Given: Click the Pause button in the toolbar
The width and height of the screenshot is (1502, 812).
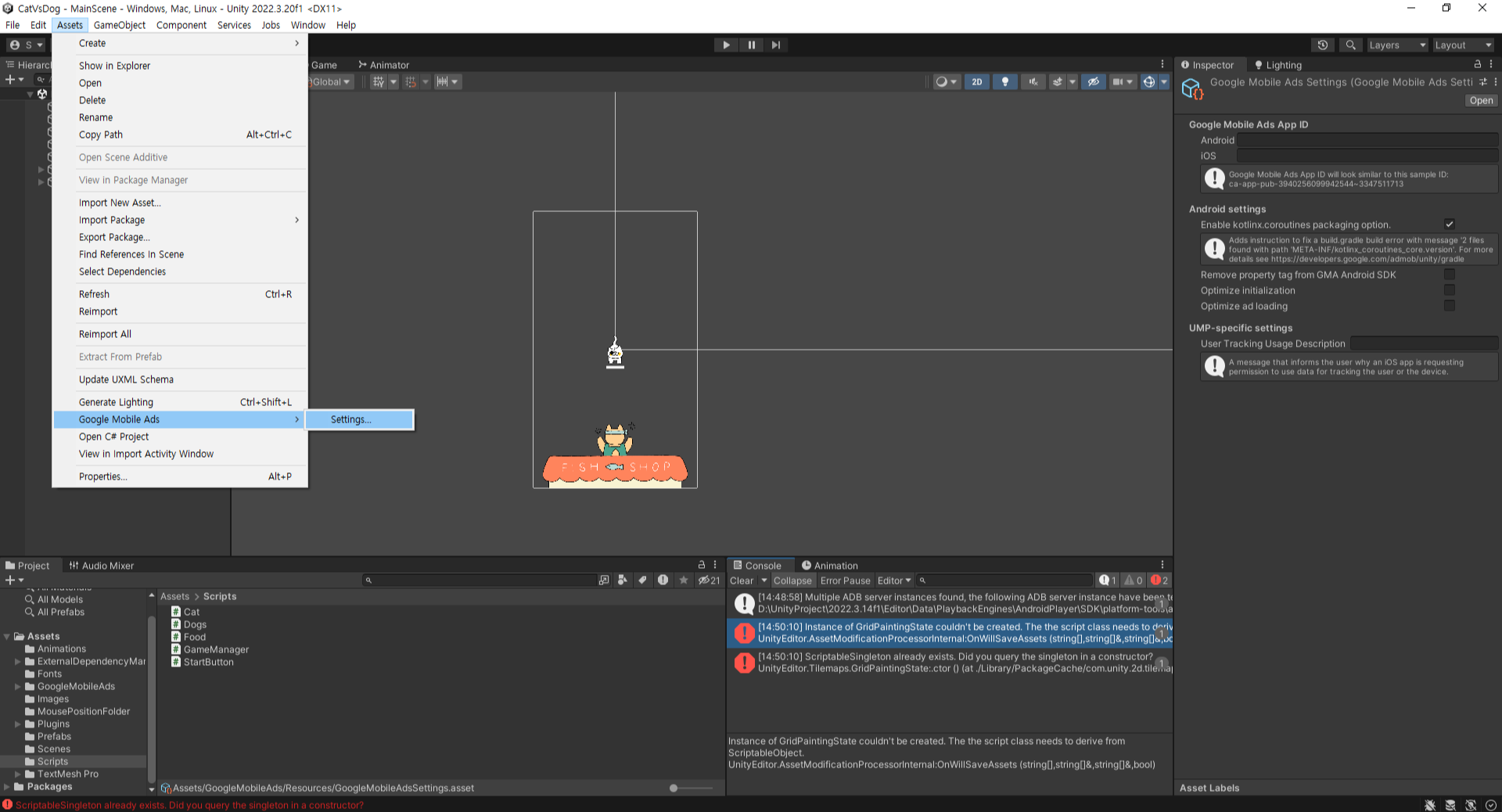Looking at the screenshot, I should 751,45.
